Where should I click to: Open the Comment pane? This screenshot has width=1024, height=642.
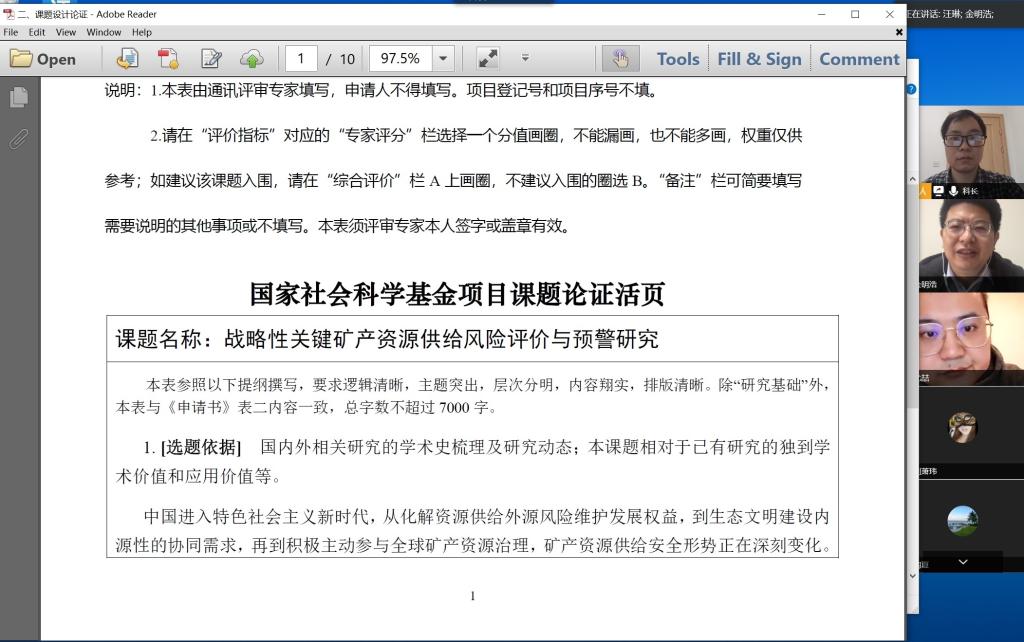pos(857,59)
